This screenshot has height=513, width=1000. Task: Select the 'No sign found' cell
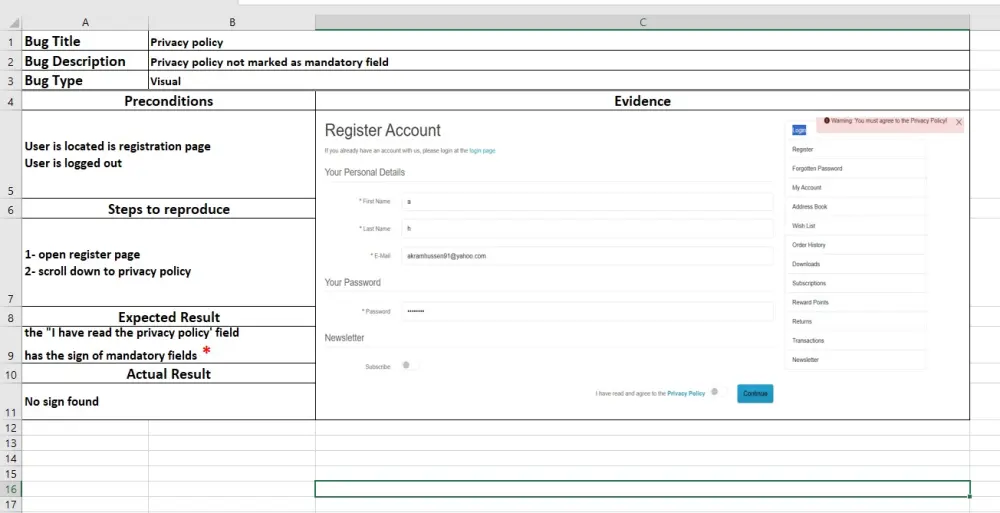[x=168, y=401]
